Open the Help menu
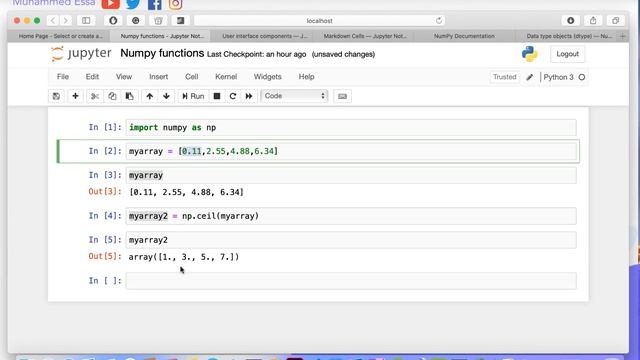This screenshot has height=360, width=640. coord(306,77)
